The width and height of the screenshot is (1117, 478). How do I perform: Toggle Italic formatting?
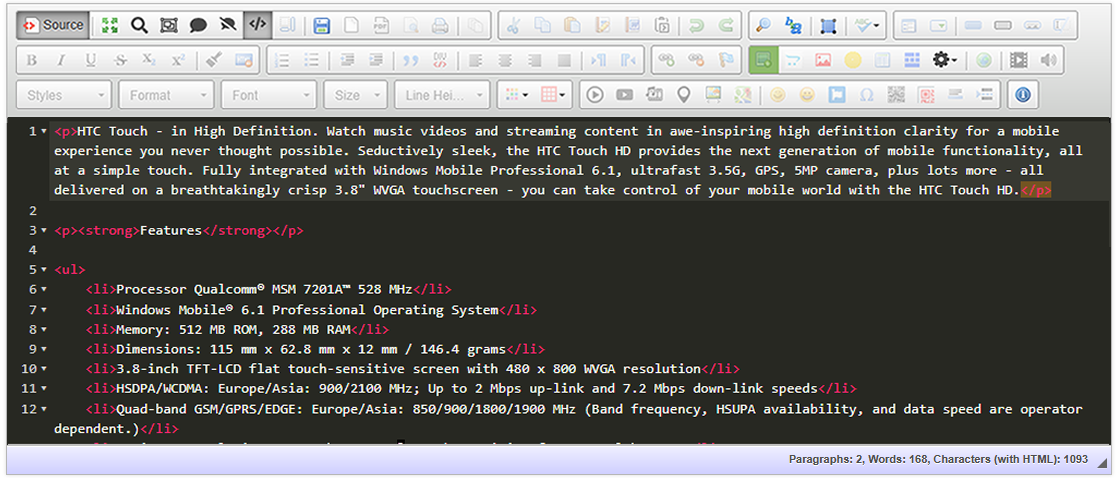click(x=61, y=61)
